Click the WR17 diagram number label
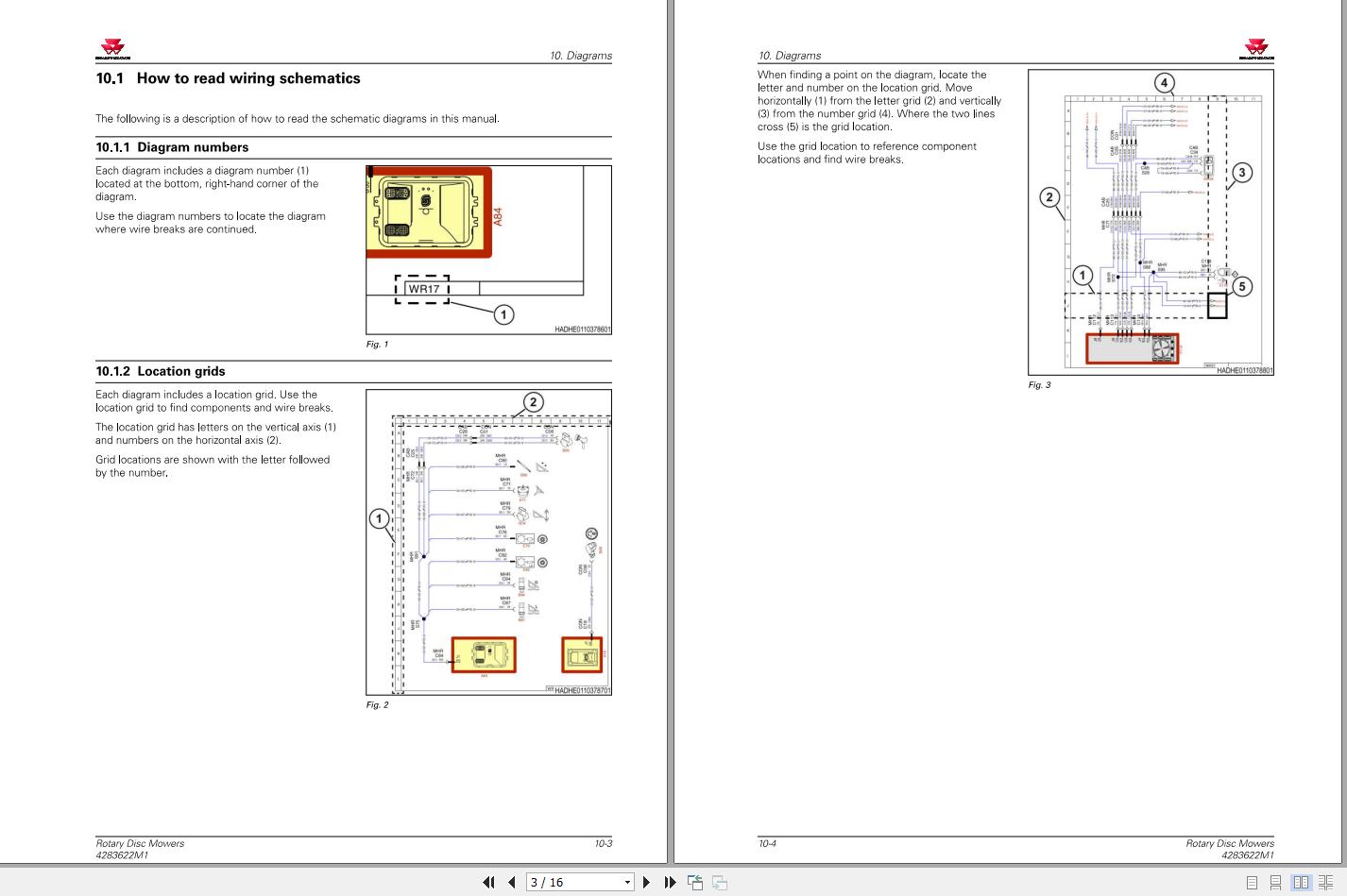The image size is (1347, 896). (422, 289)
